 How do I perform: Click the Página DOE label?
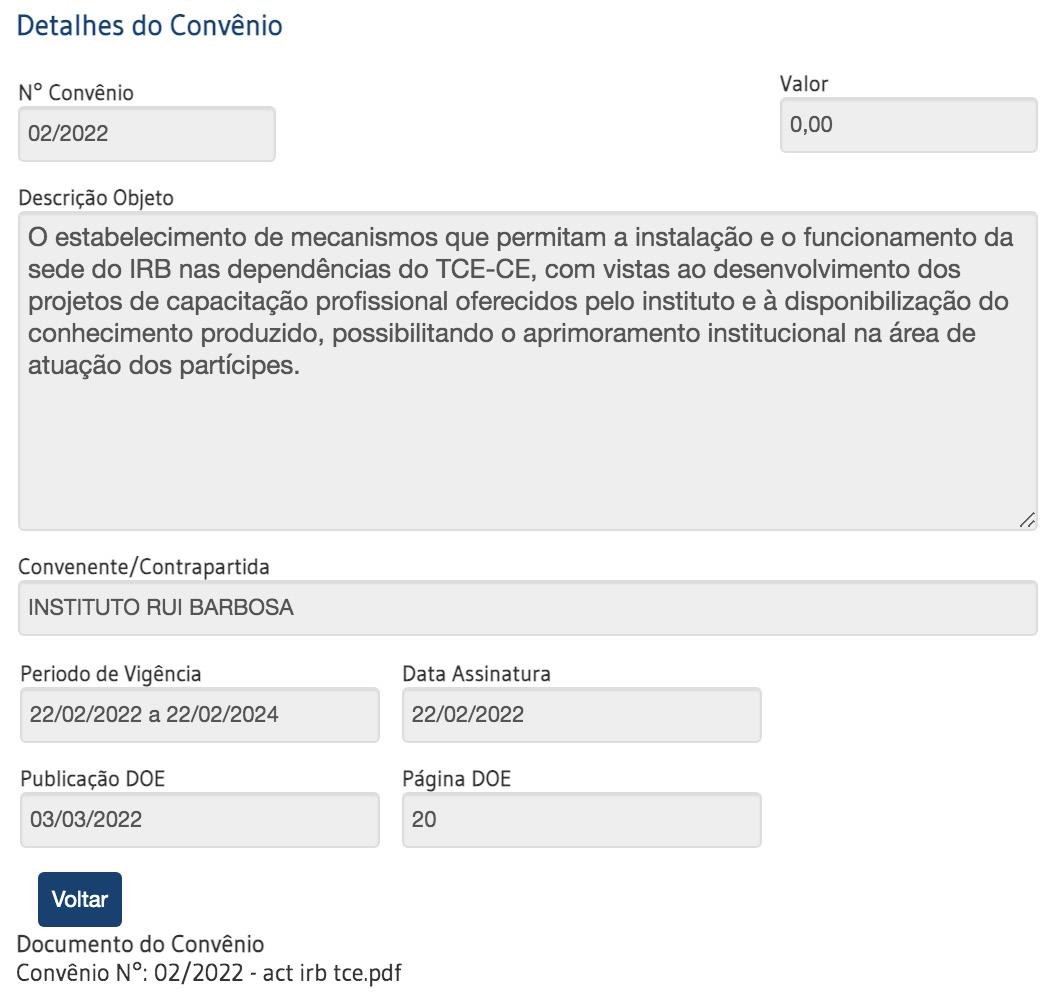pyautogui.click(x=456, y=779)
